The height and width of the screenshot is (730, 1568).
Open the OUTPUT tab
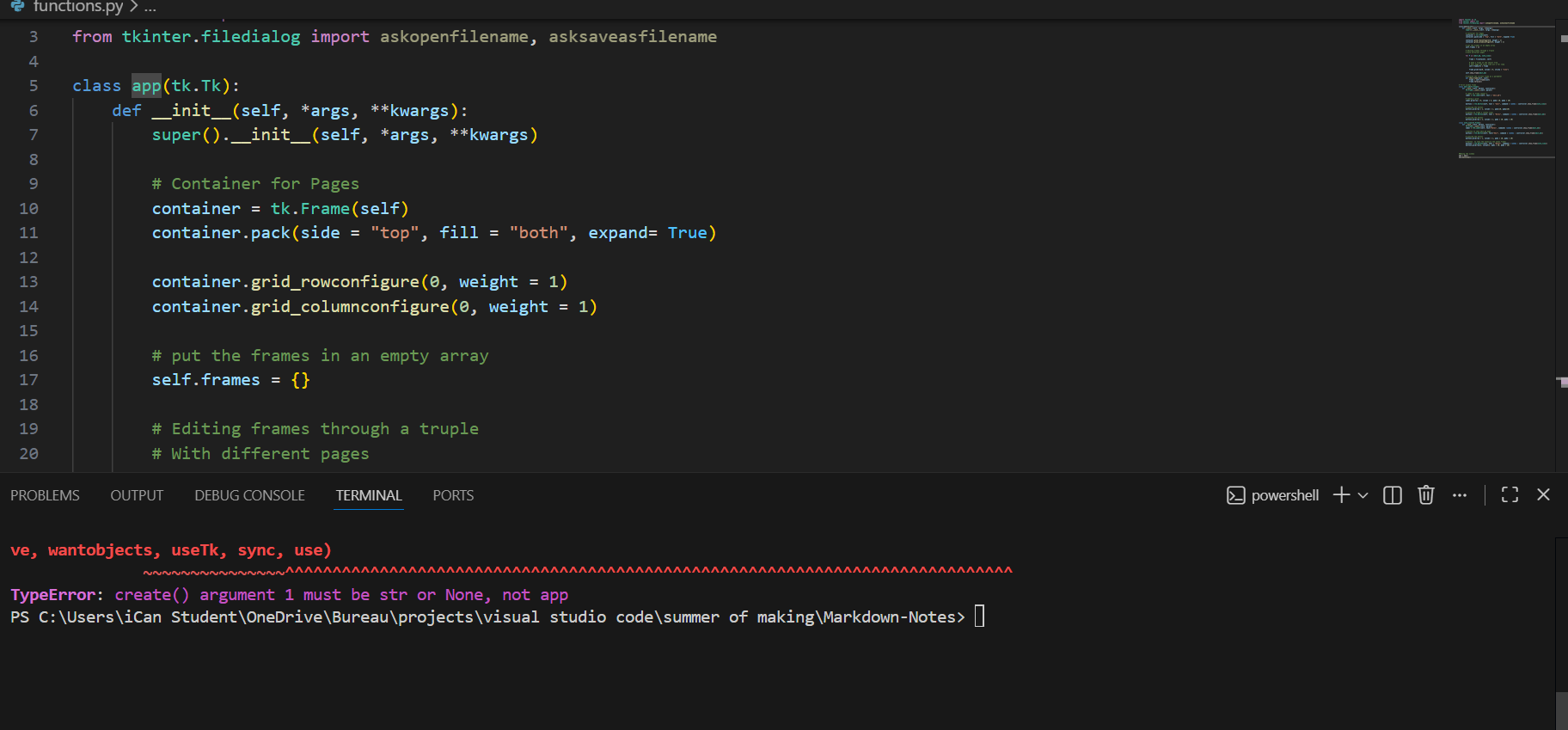[137, 495]
